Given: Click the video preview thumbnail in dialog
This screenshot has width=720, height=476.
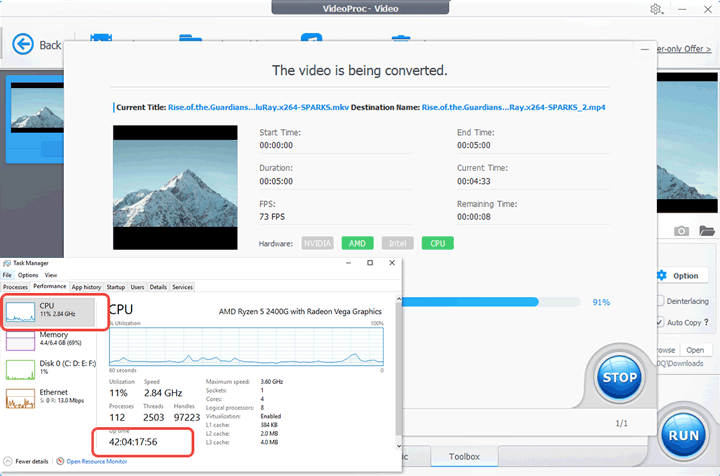Looking at the screenshot, I should pos(175,187).
